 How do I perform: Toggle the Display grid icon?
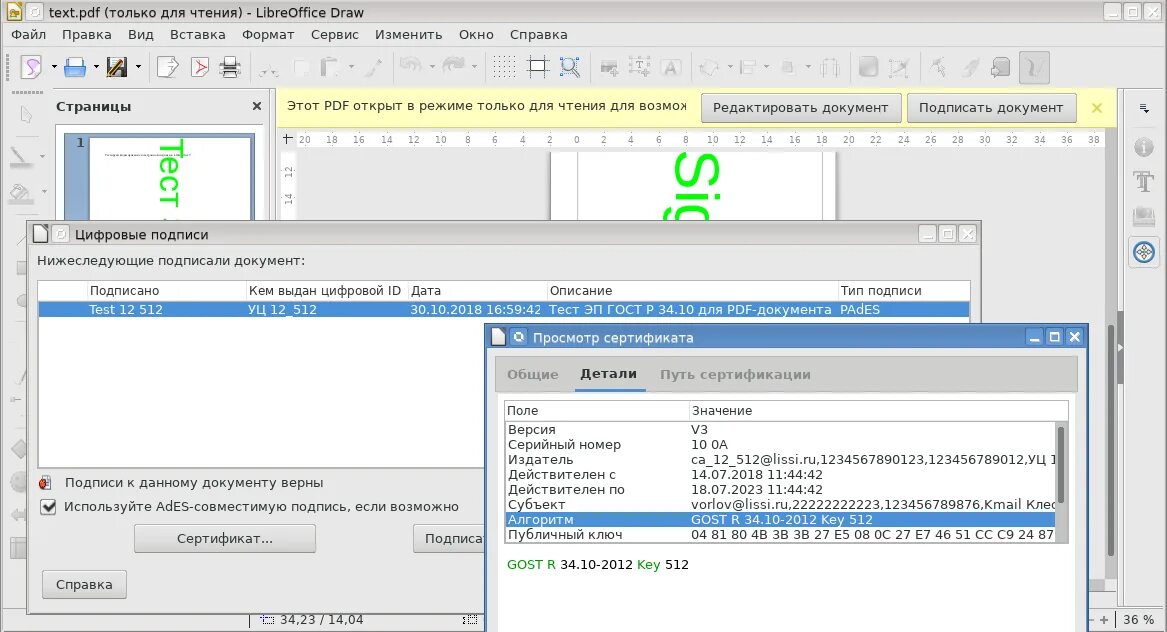tap(504, 67)
